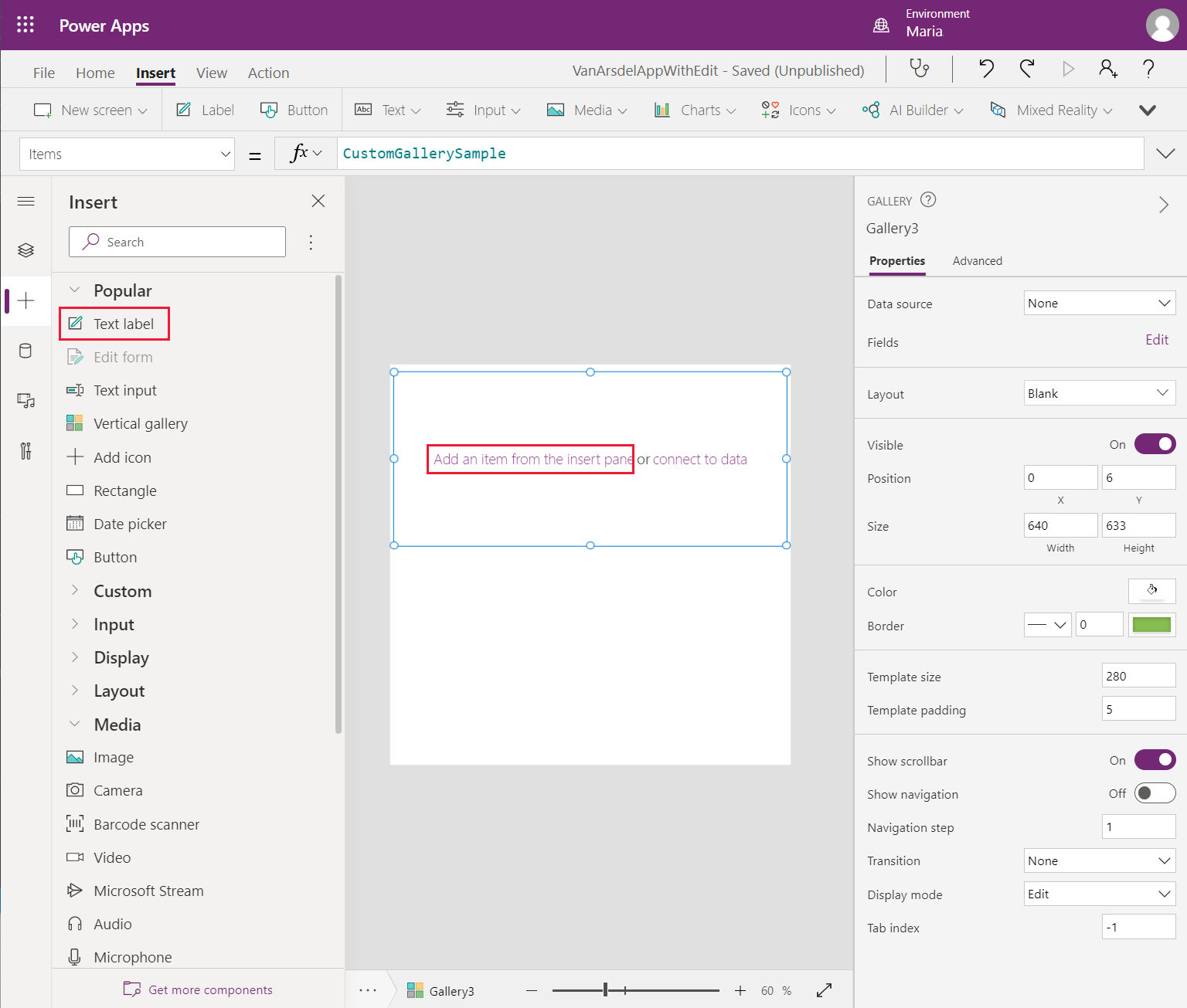Expand more ribbon commands chevron

1148,110
